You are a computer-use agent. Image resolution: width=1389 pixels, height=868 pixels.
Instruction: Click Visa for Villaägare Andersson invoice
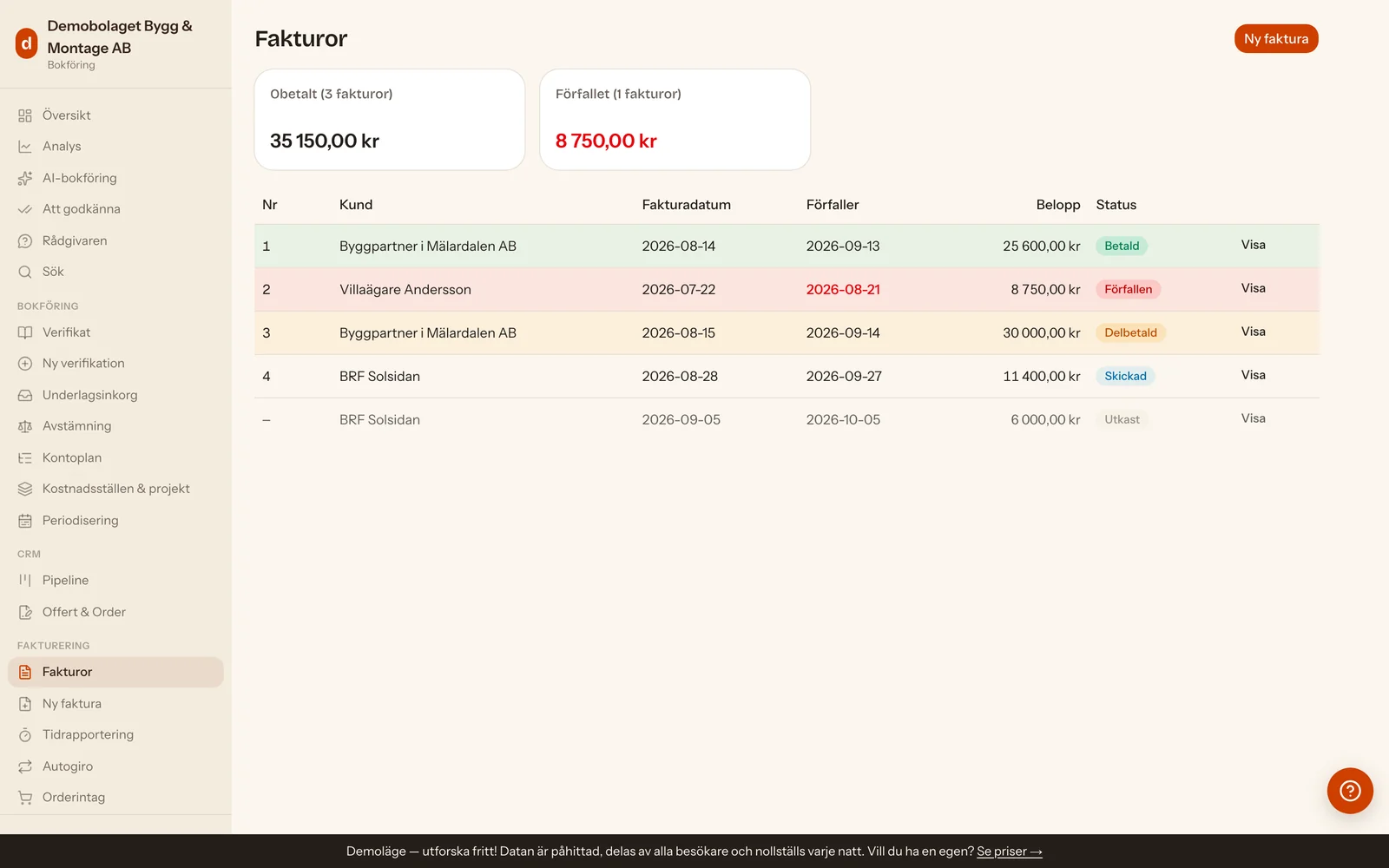coord(1253,288)
